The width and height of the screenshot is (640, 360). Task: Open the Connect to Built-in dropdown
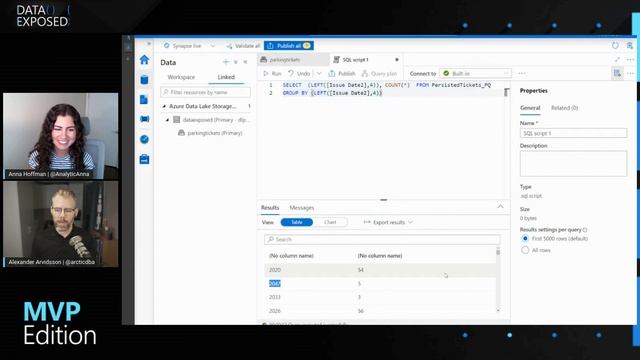click(476, 73)
